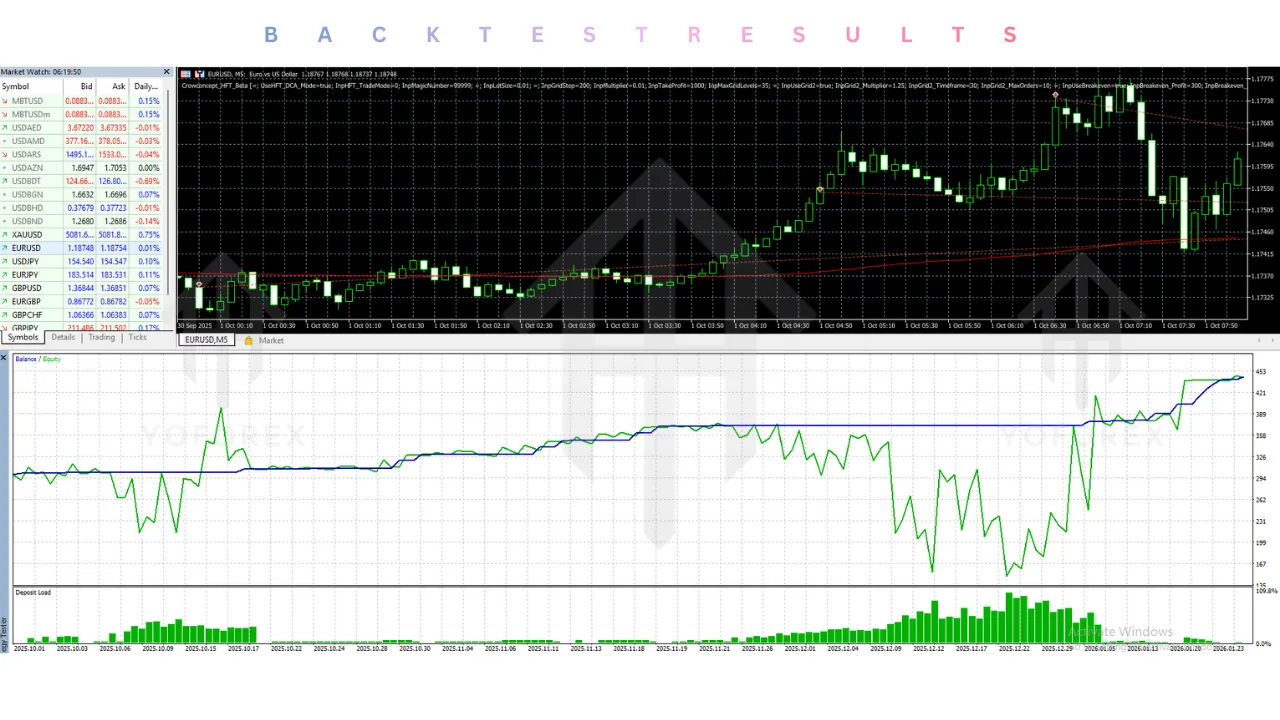Click the 1.17730 price on chart scale

(x=1263, y=101)
